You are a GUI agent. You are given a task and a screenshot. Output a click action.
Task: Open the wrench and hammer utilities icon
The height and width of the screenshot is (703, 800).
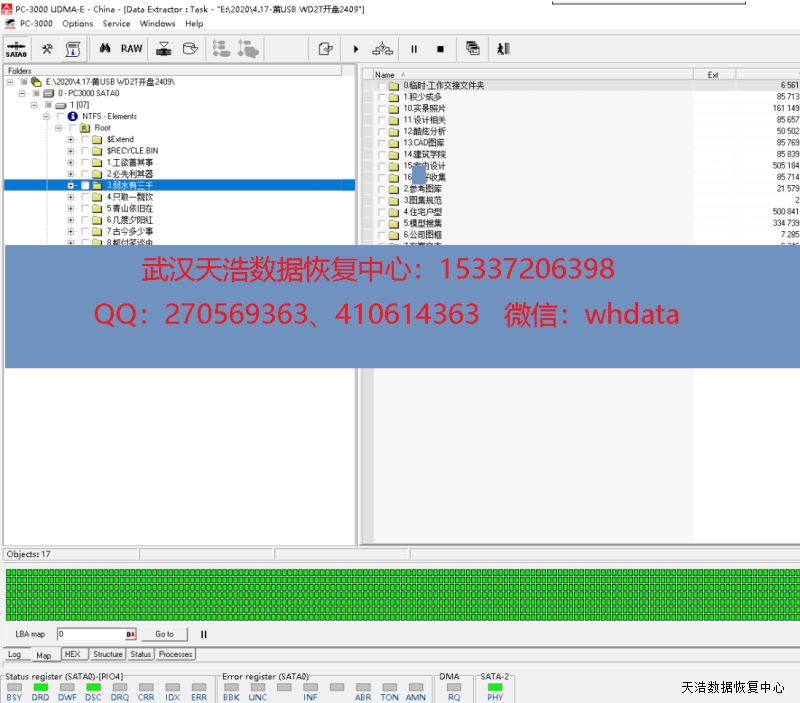click(46, 48)
